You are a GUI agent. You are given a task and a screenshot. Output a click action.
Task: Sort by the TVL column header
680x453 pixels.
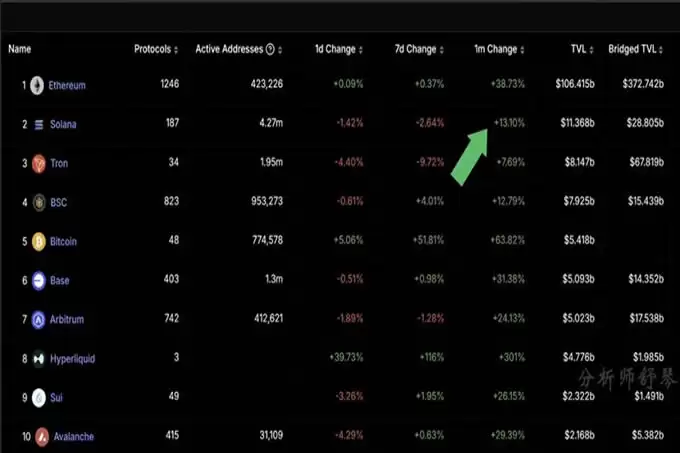pos(585,49)
